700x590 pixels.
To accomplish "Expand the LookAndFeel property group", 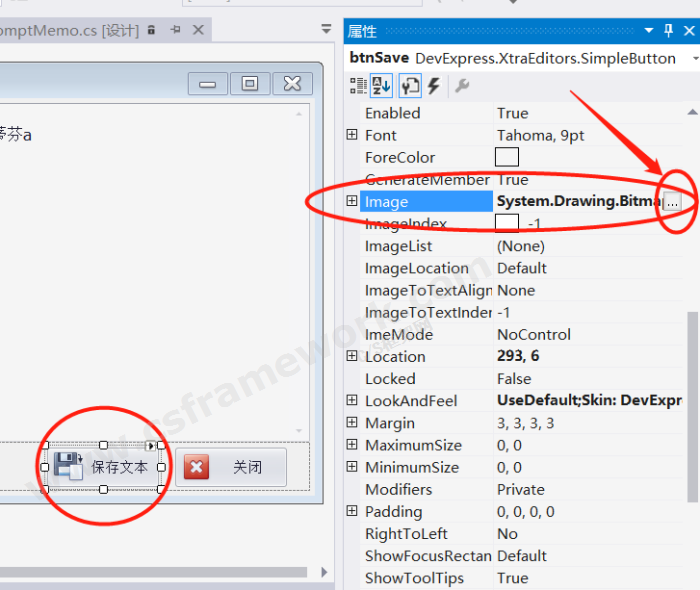I will pos(351,401).
